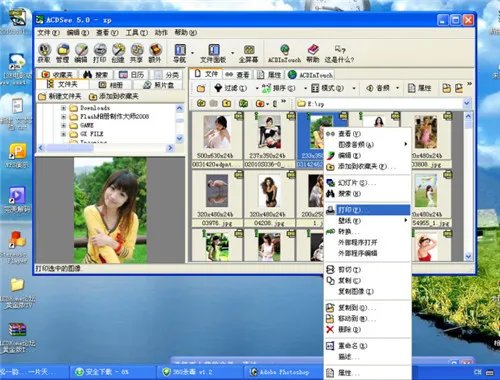Open 安全下载 task in the taskbar
The image size is (500, 380).
pyautogui.click(x=112, y=372)
